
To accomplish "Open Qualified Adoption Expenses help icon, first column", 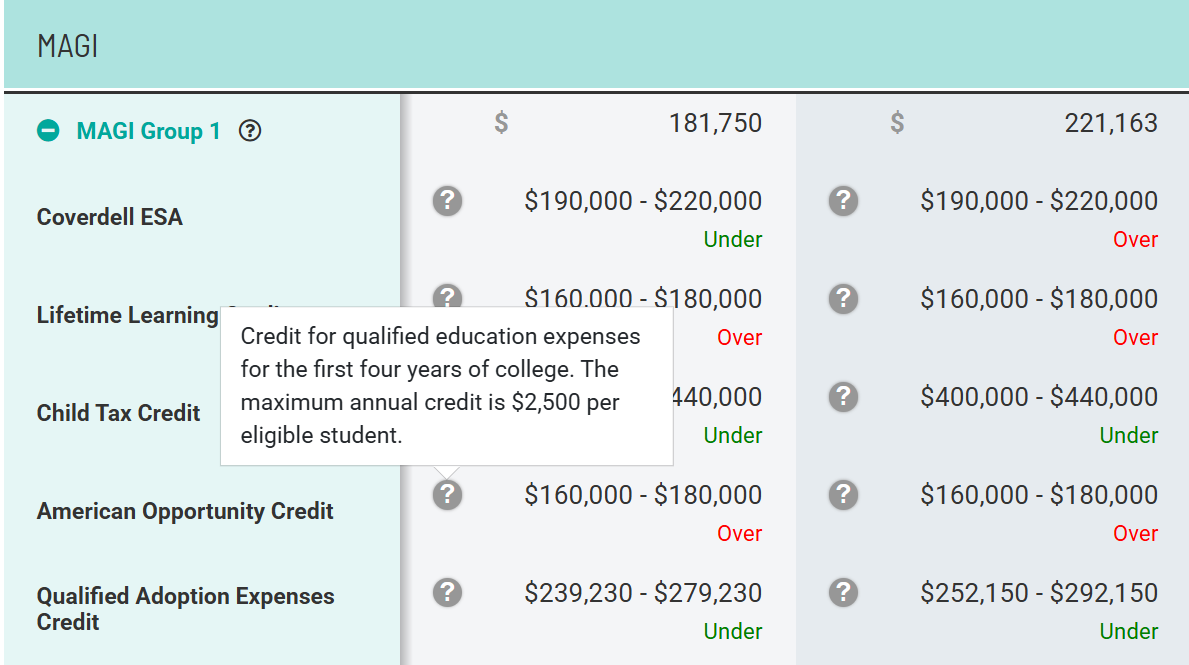I will [447, 592].
